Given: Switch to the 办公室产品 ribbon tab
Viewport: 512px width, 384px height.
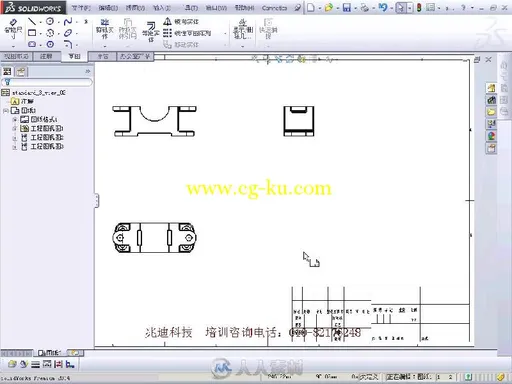Looking at the screenshot, I should click(x=135, y=56).
